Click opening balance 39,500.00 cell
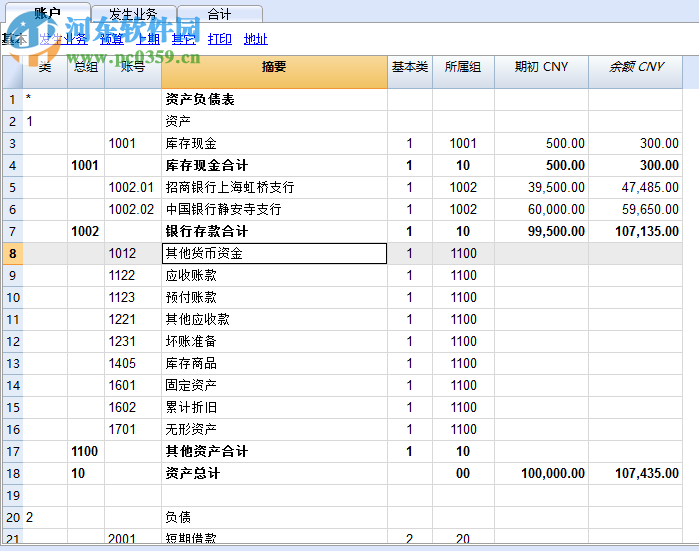699x551 pixels. tap(541, 187)
